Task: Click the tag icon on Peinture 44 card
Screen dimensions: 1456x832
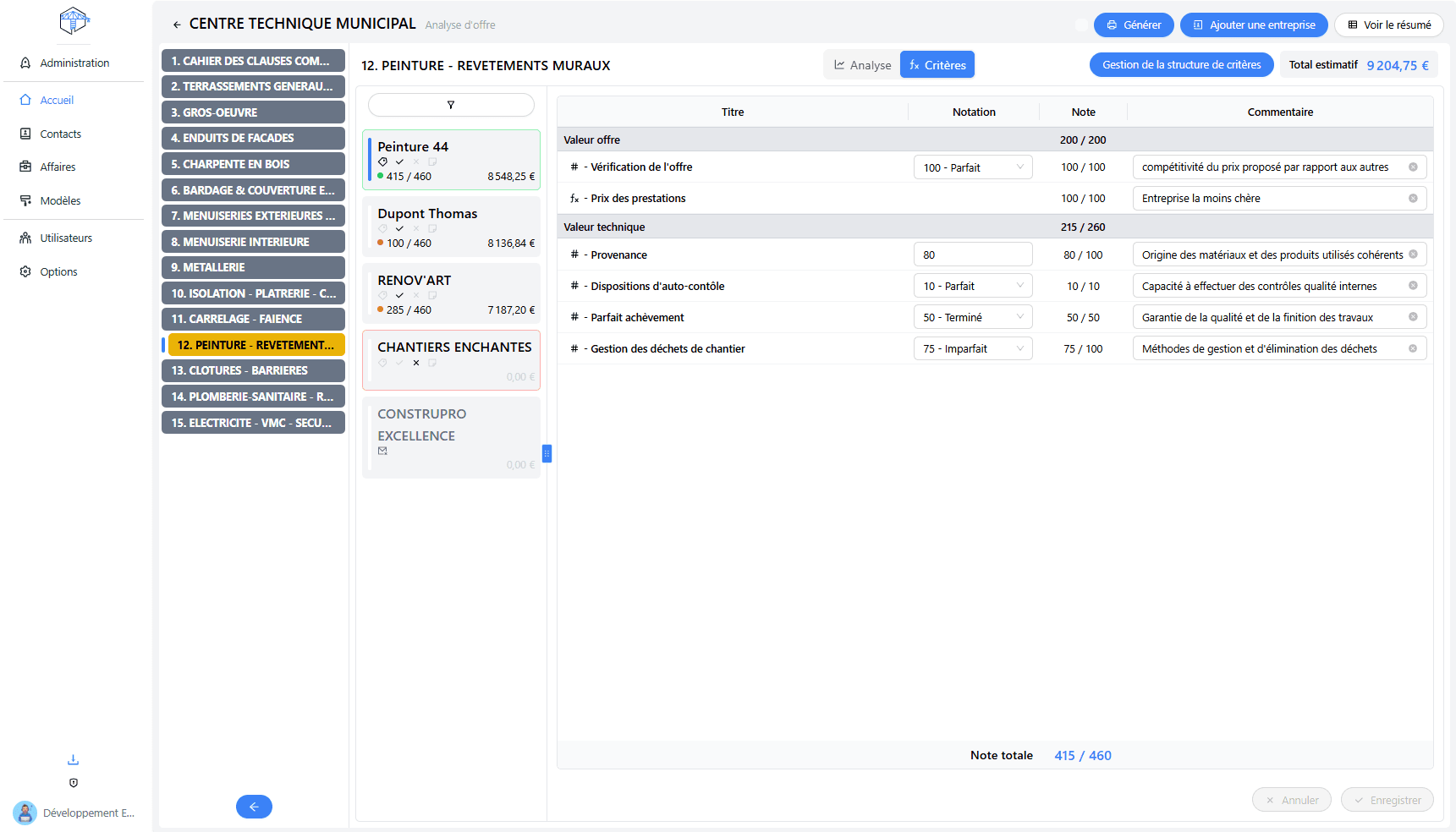Action: [x=382, y=161]
